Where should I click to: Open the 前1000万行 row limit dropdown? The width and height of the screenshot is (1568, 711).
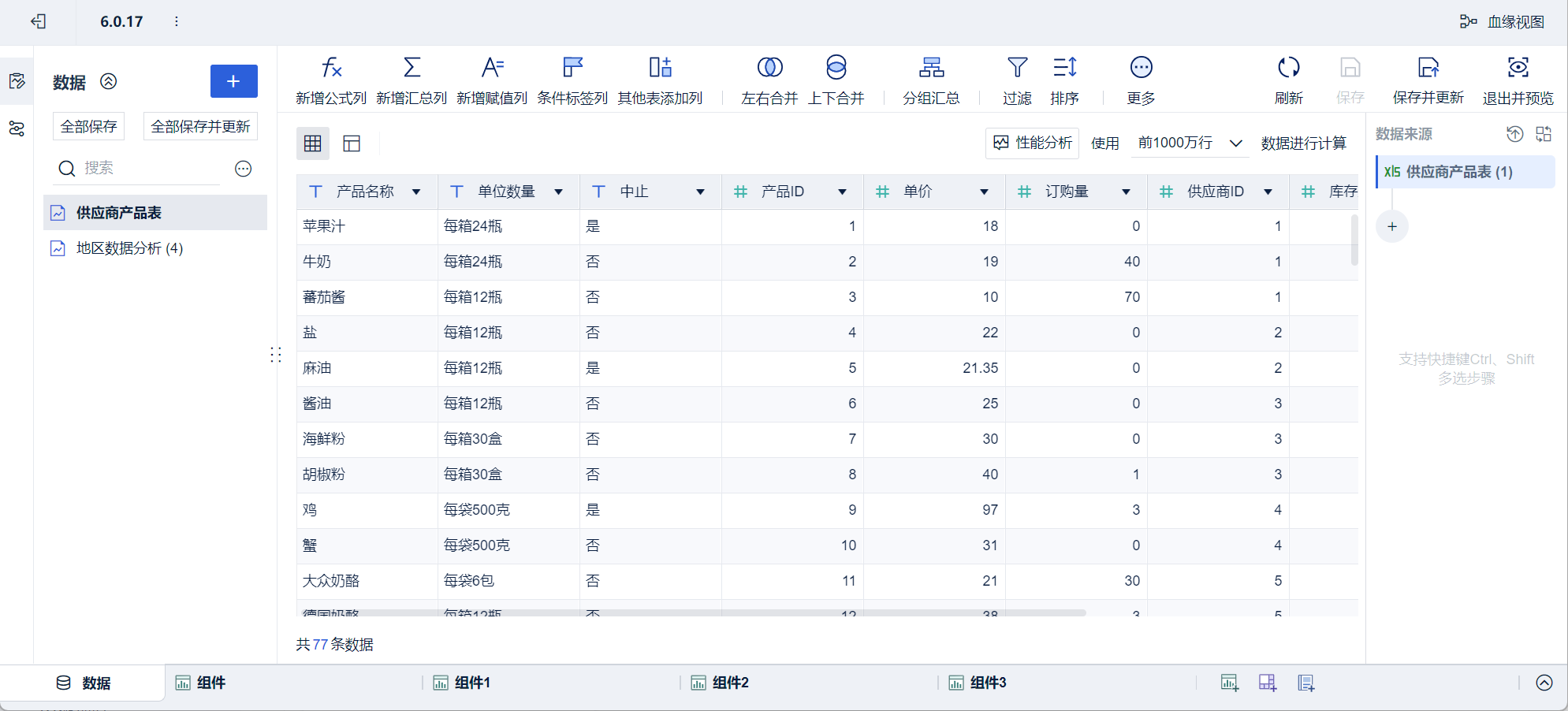click(1190, 143)
